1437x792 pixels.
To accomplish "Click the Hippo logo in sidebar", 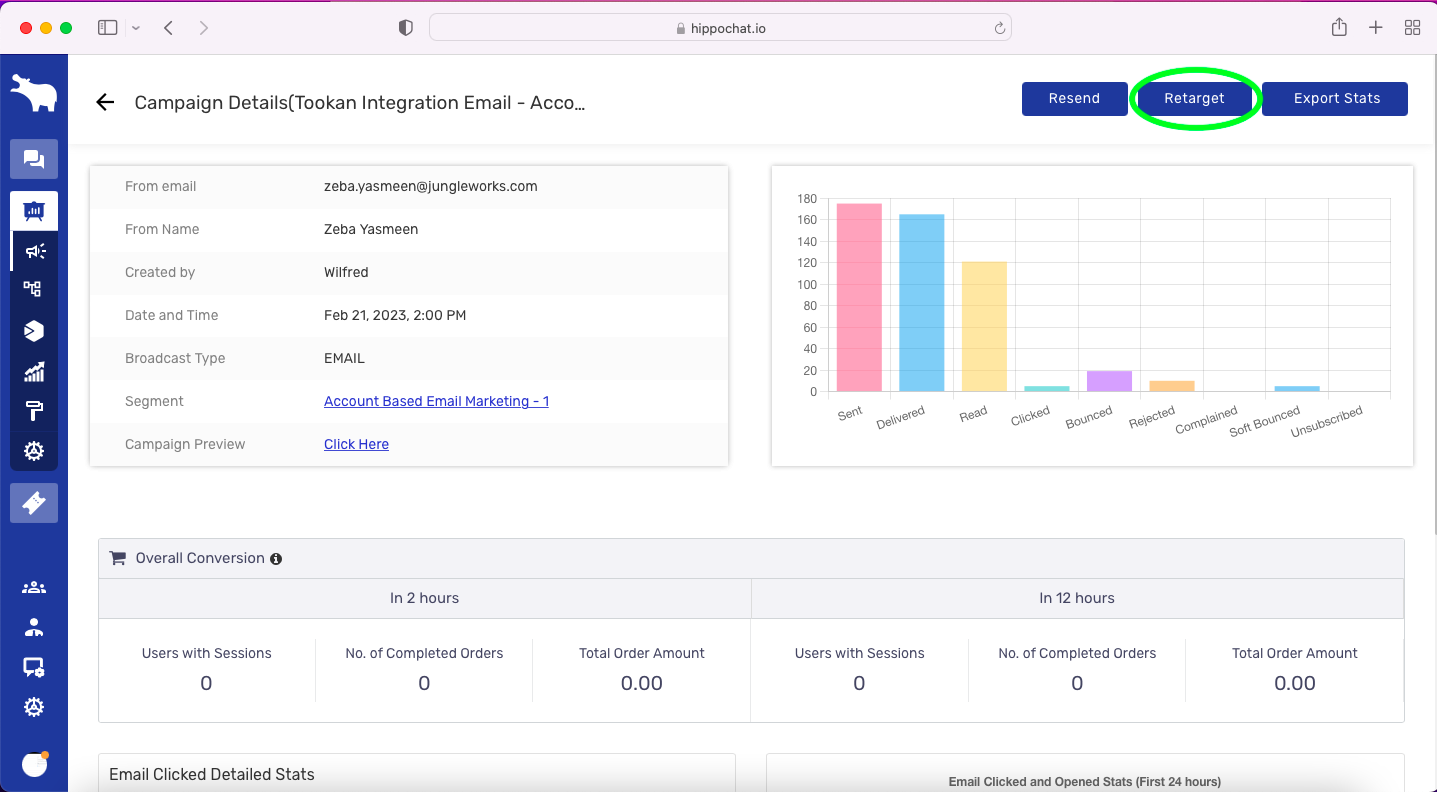I will [34, 93].
